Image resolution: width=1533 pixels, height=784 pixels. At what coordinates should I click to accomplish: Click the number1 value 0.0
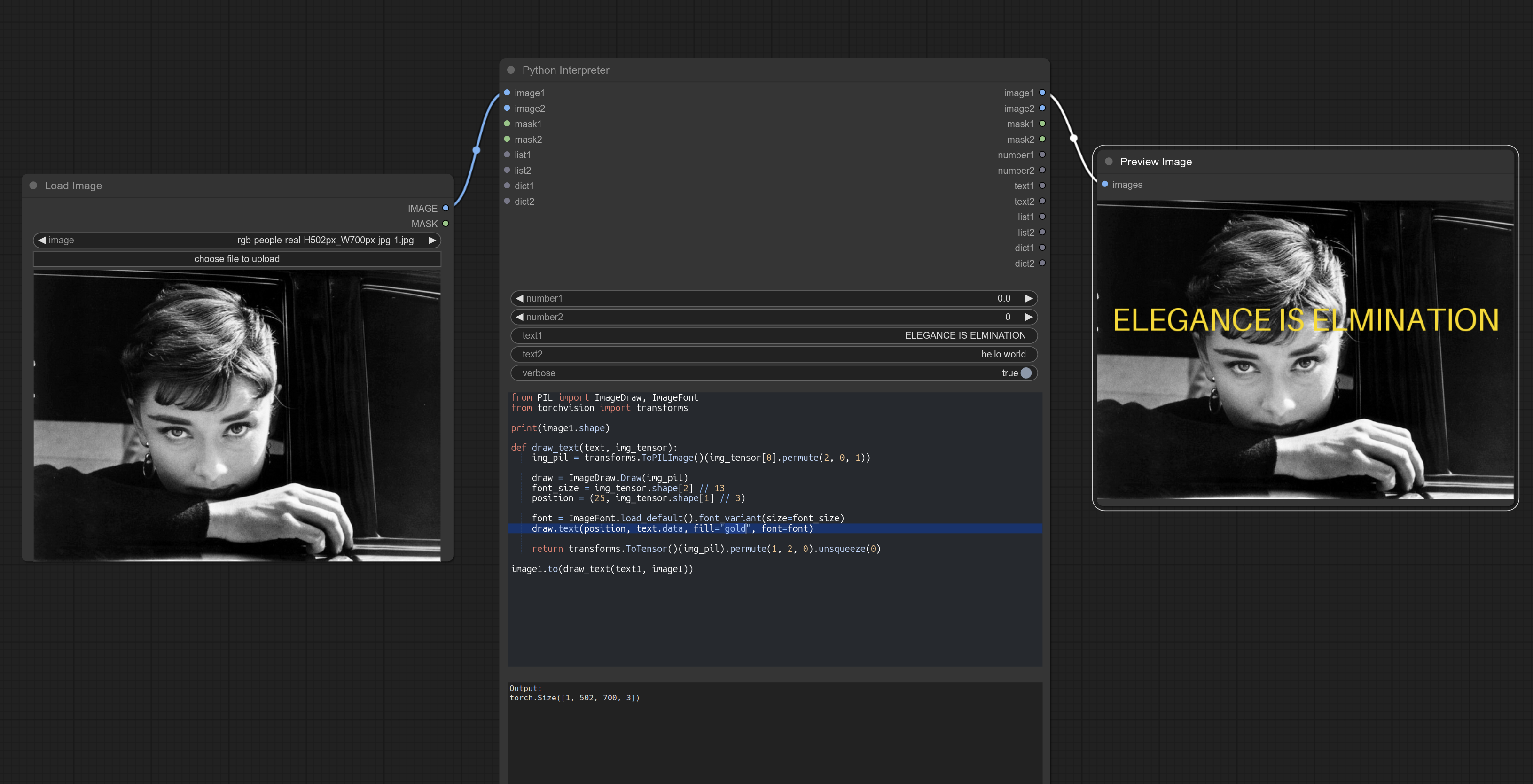coord(1003,299)
